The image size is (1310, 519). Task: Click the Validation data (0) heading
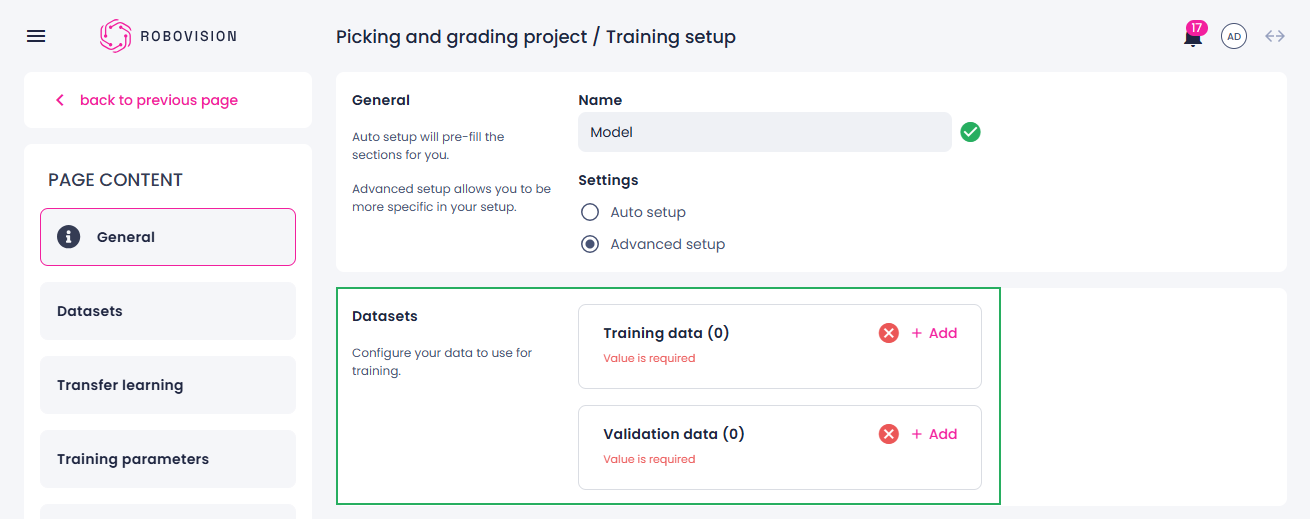pyautogui.click(x=674, y=434)
